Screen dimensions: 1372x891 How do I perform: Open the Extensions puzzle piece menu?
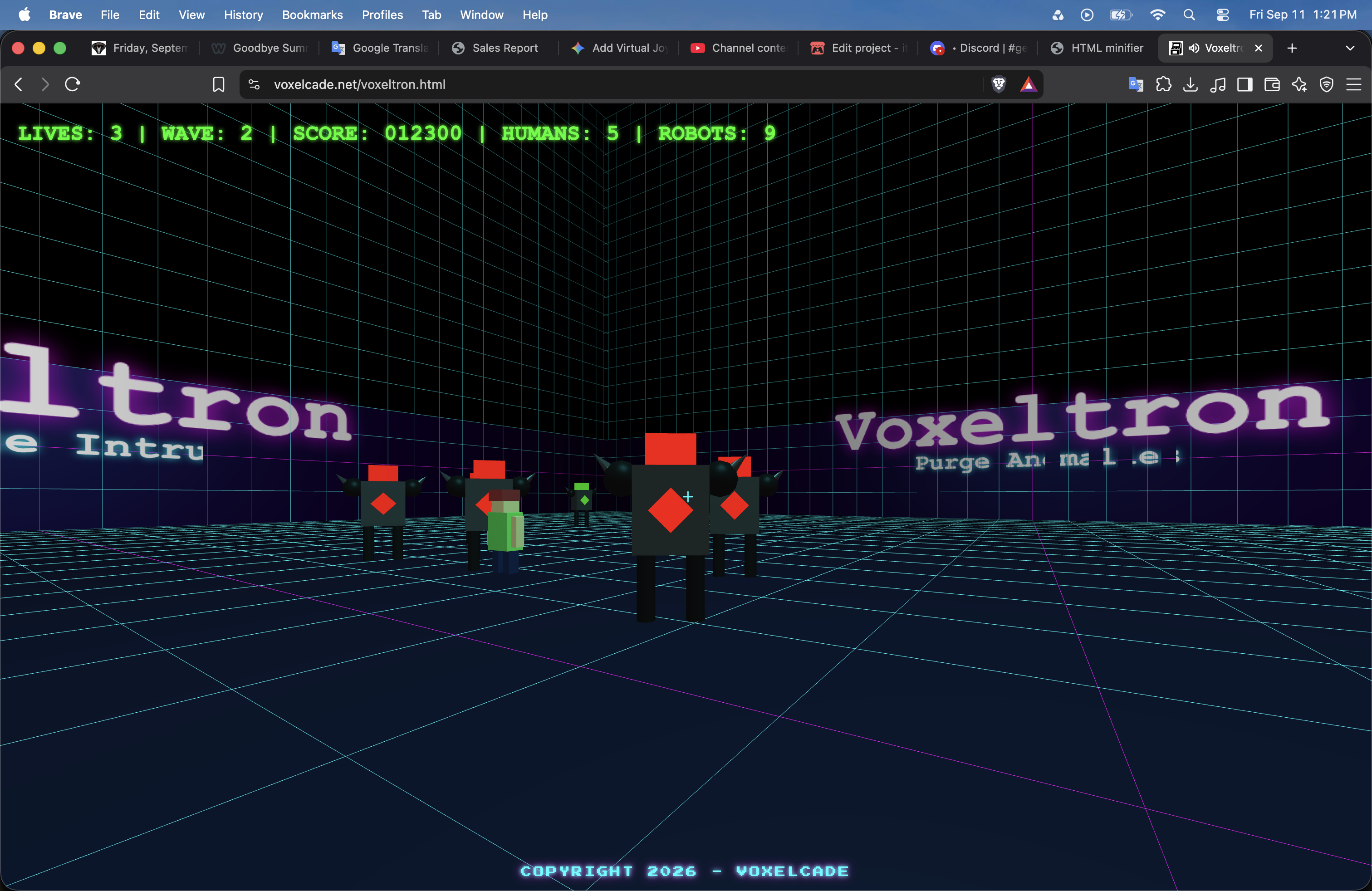click(1163, 84)
